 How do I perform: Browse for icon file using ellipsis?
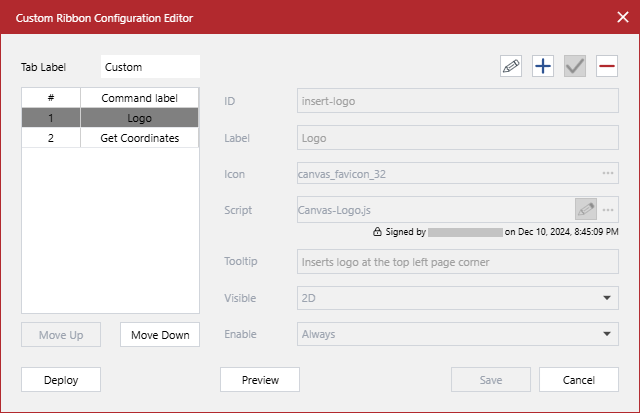tap(607, 173)
